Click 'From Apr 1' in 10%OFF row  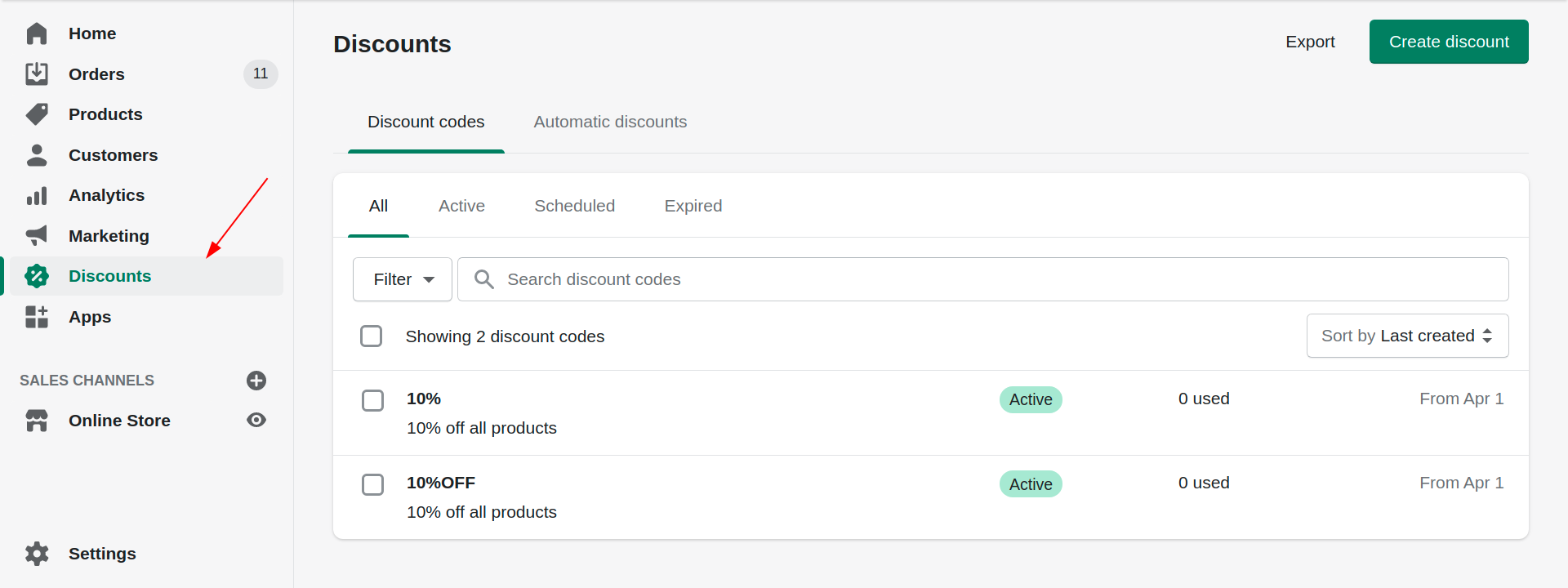point(1461,483)
